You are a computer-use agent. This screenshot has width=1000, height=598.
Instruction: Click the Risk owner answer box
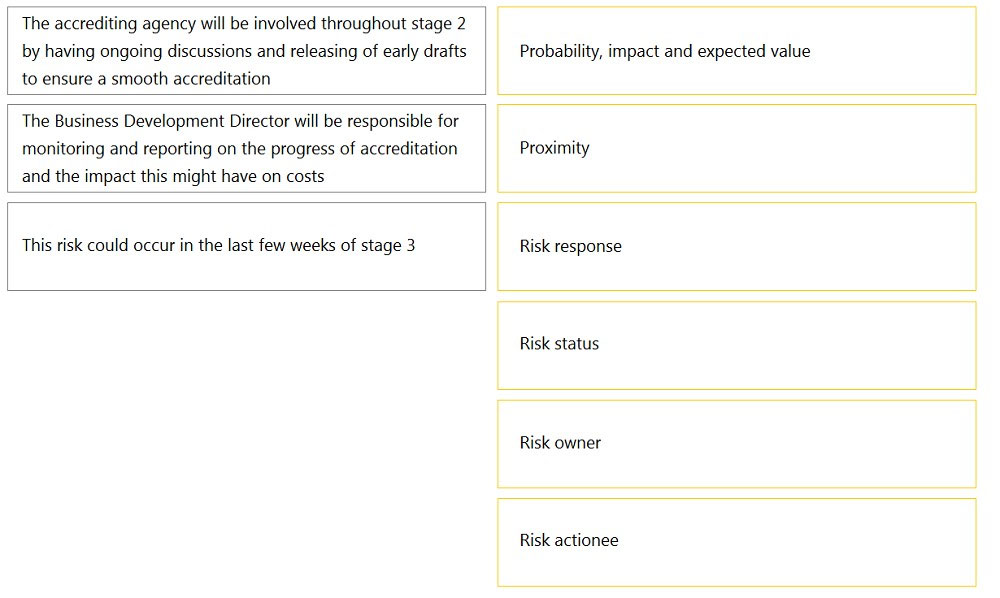(737, 444)
